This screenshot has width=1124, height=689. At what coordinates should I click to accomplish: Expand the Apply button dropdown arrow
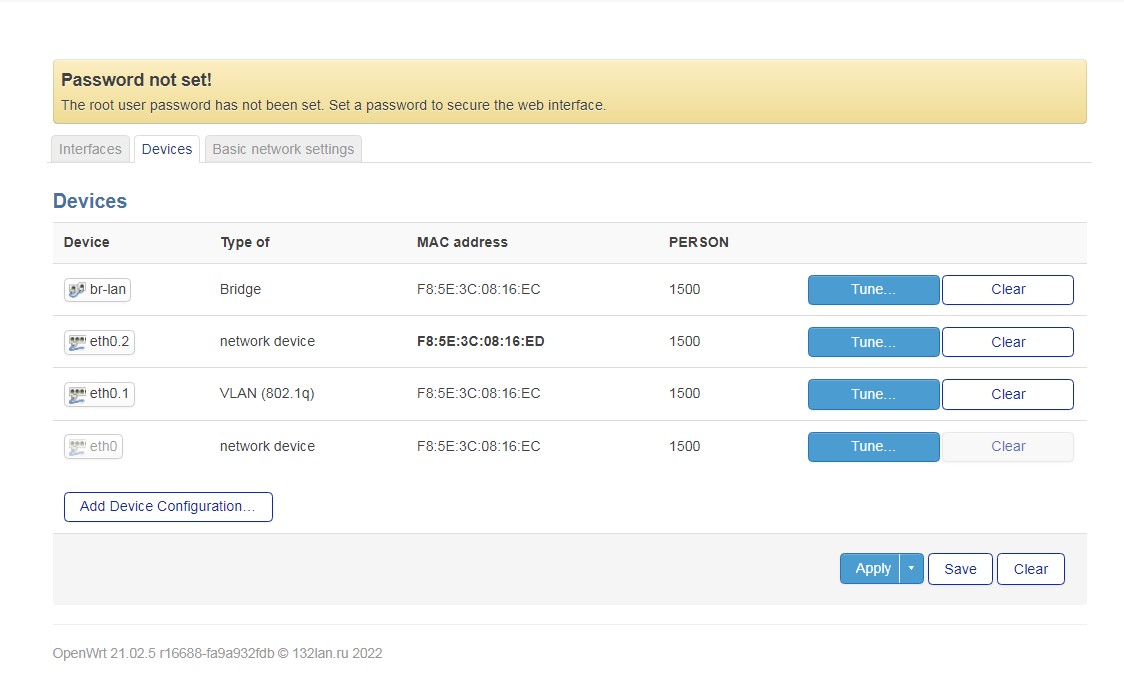click(911, 568)
